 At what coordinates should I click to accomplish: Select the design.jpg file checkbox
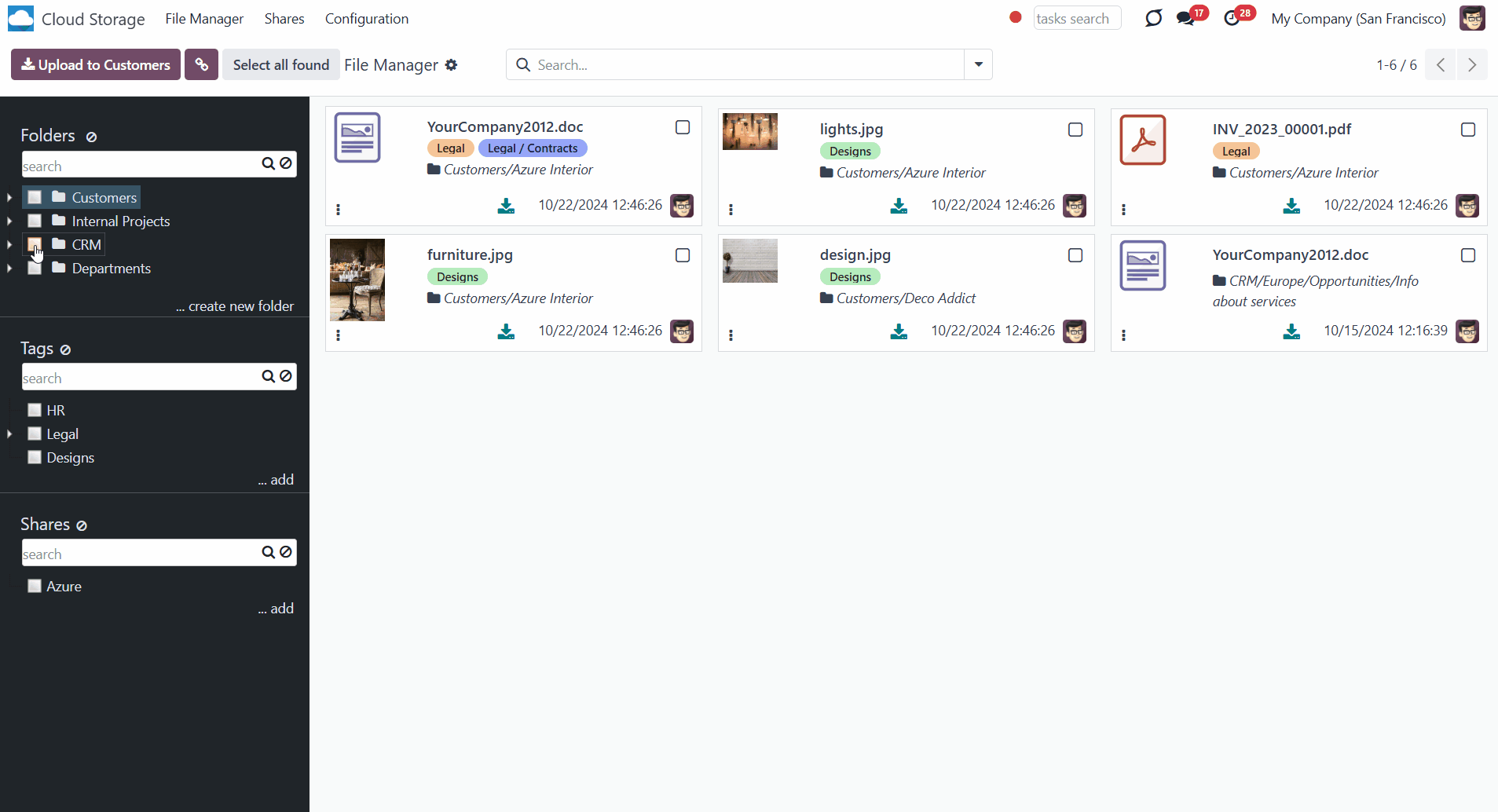1075,255
